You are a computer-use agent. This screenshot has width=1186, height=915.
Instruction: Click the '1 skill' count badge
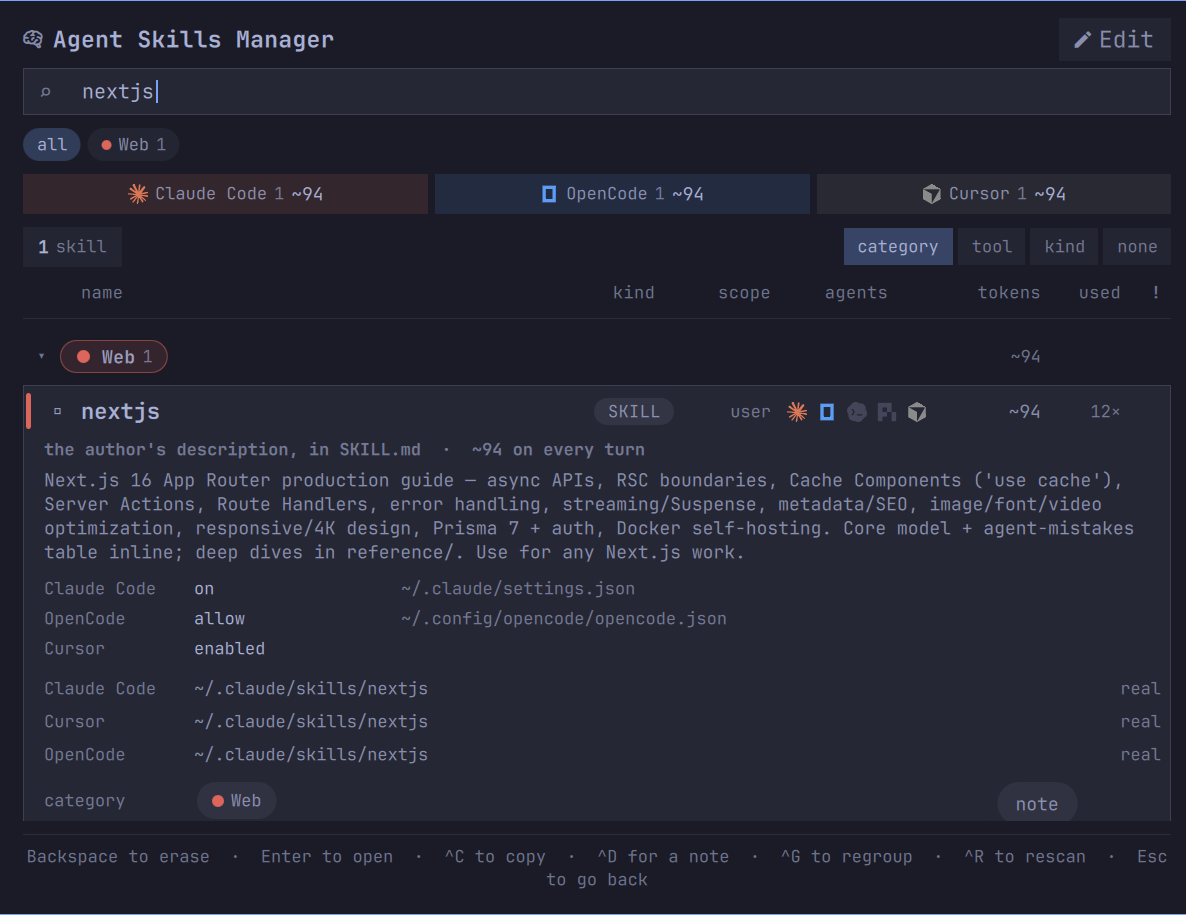click(73, 247)
